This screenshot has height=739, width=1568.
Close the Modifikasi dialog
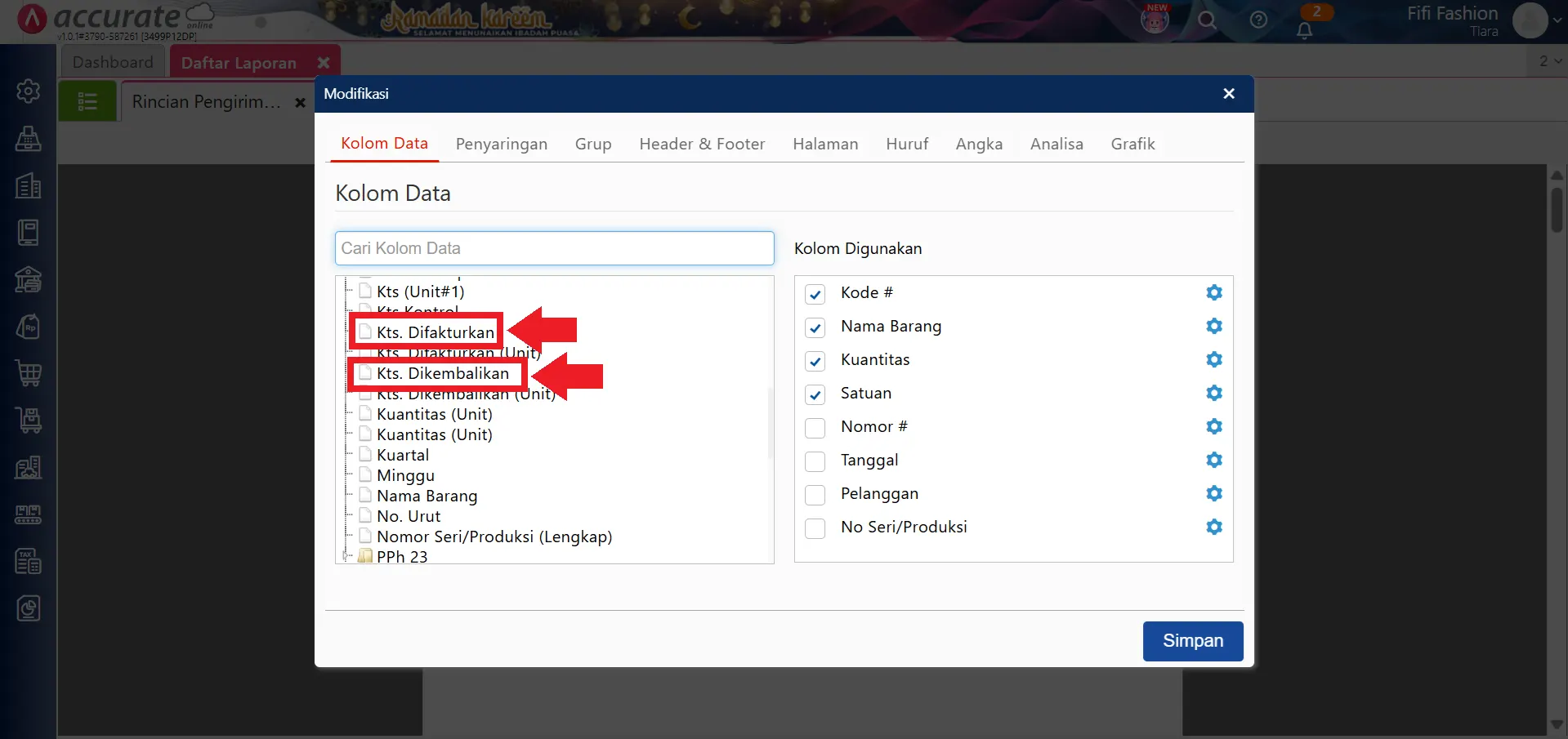point(1228,94)
